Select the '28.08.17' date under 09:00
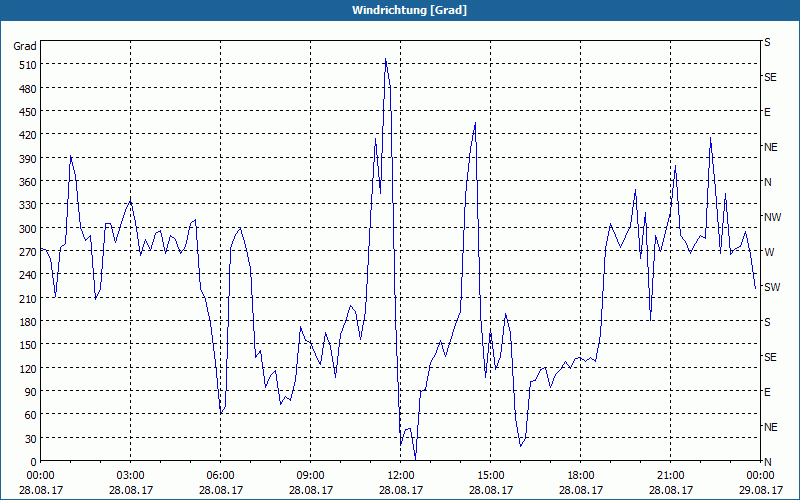Screen dimensions: 800x500 pyautogui.click(x=310, y=490)
